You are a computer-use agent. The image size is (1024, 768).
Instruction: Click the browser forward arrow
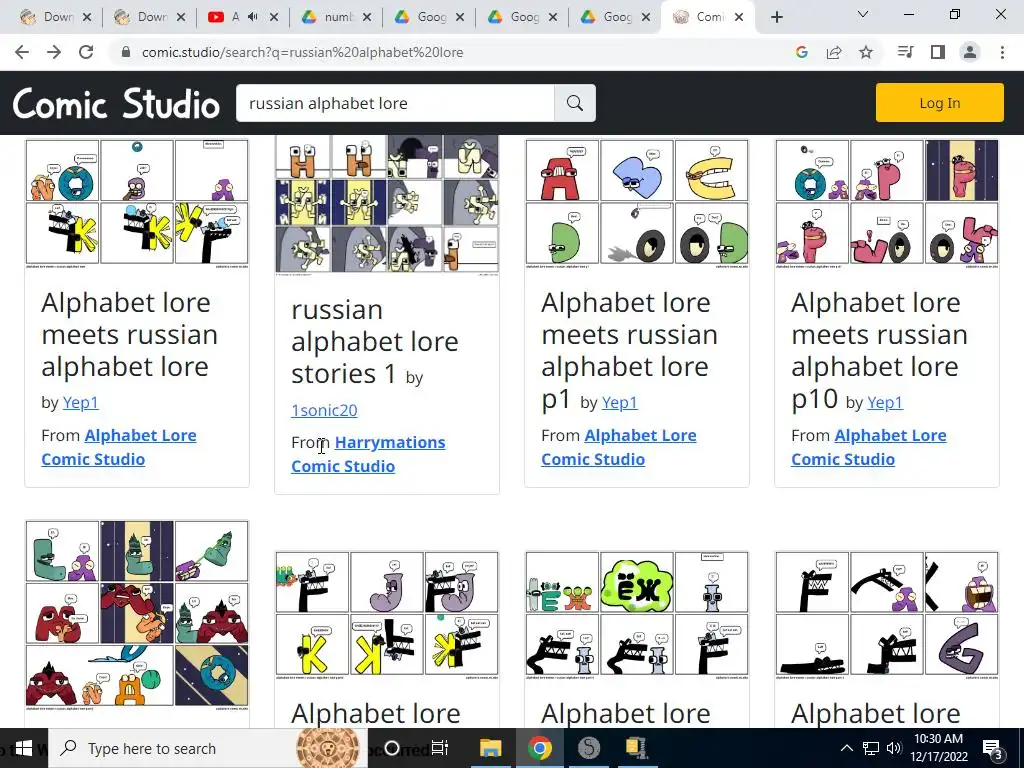pyautogui.click(x=54, y=52)
